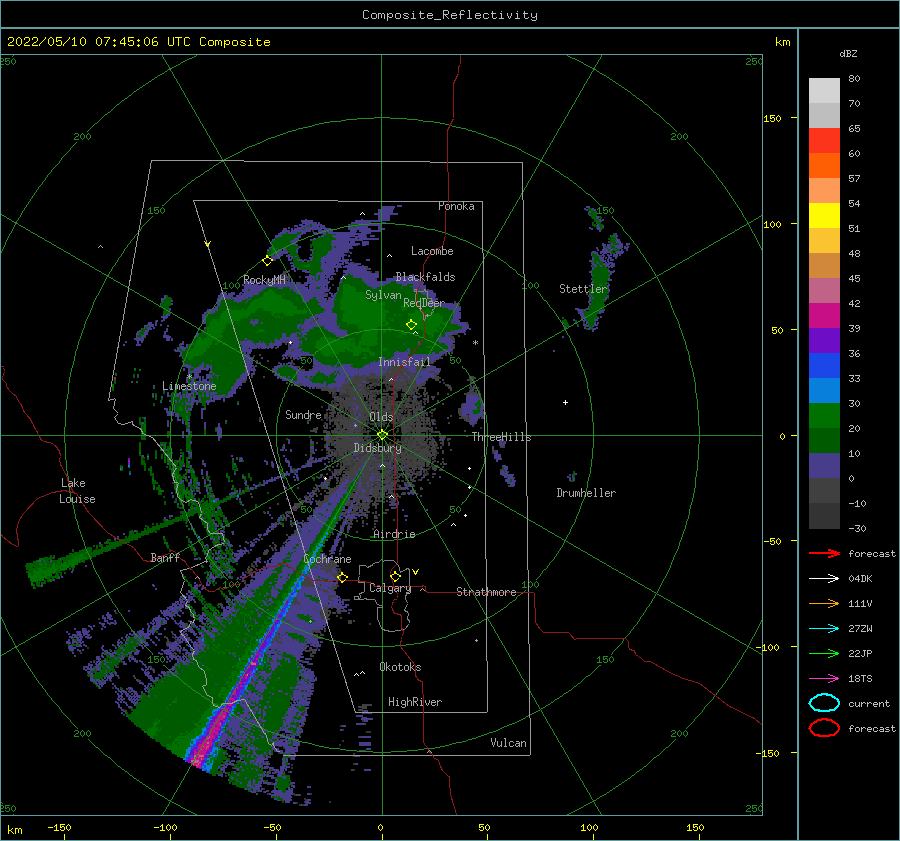This screenshot has width=900, height=841.
Task: Click the RedDeer city label
Action: 424,303
